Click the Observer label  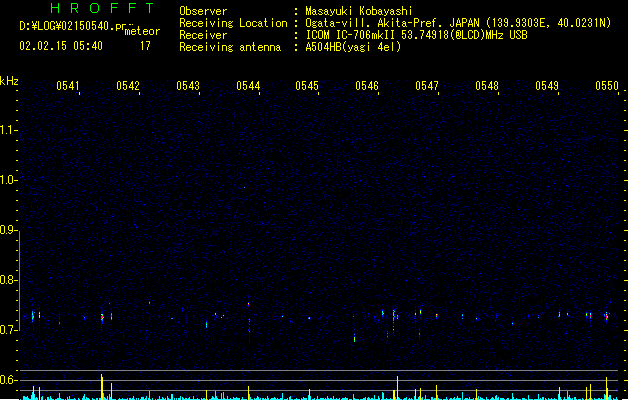pyautogui.click(x=203, y=11)
